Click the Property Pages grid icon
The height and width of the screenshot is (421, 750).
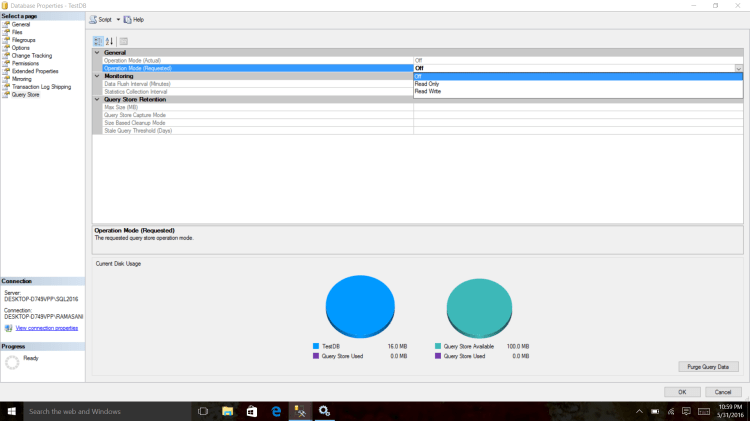pyautogui.click(x=123, y=41)
